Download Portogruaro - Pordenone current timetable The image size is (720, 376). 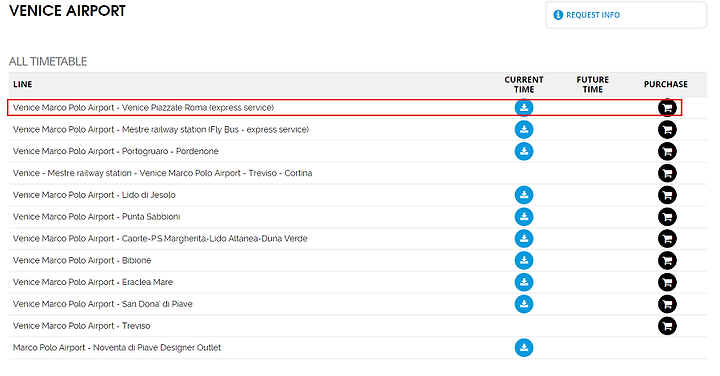pyautogui.click(x=523, y=151)
